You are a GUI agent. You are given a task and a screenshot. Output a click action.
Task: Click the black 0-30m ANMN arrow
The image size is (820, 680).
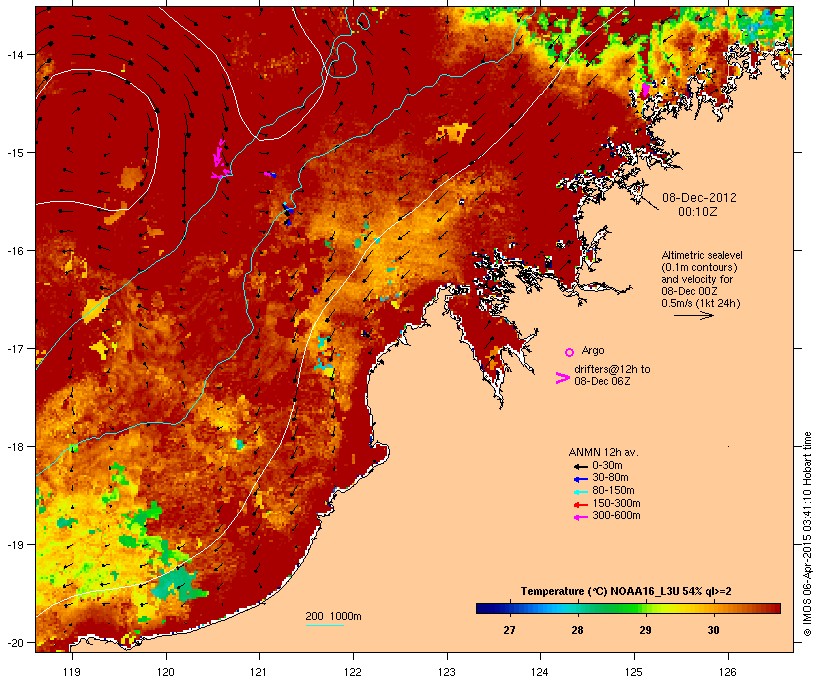point(580,466)
